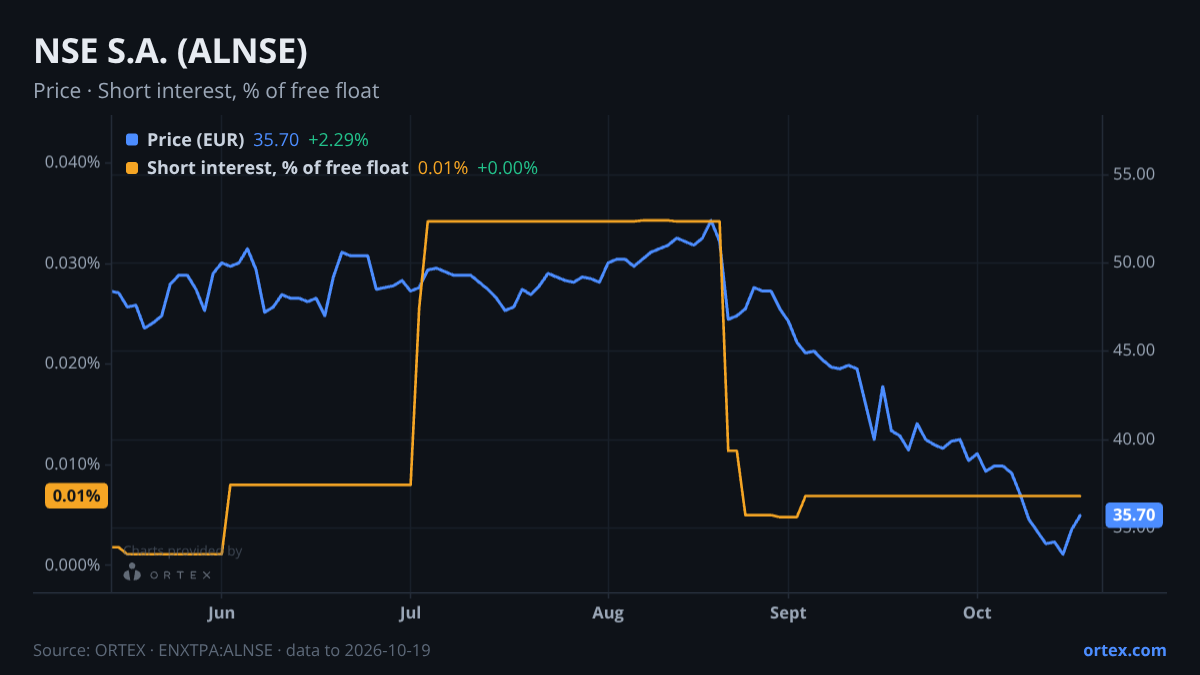
Task: Click the Jul x-axis label
Action: click(410, 612)
